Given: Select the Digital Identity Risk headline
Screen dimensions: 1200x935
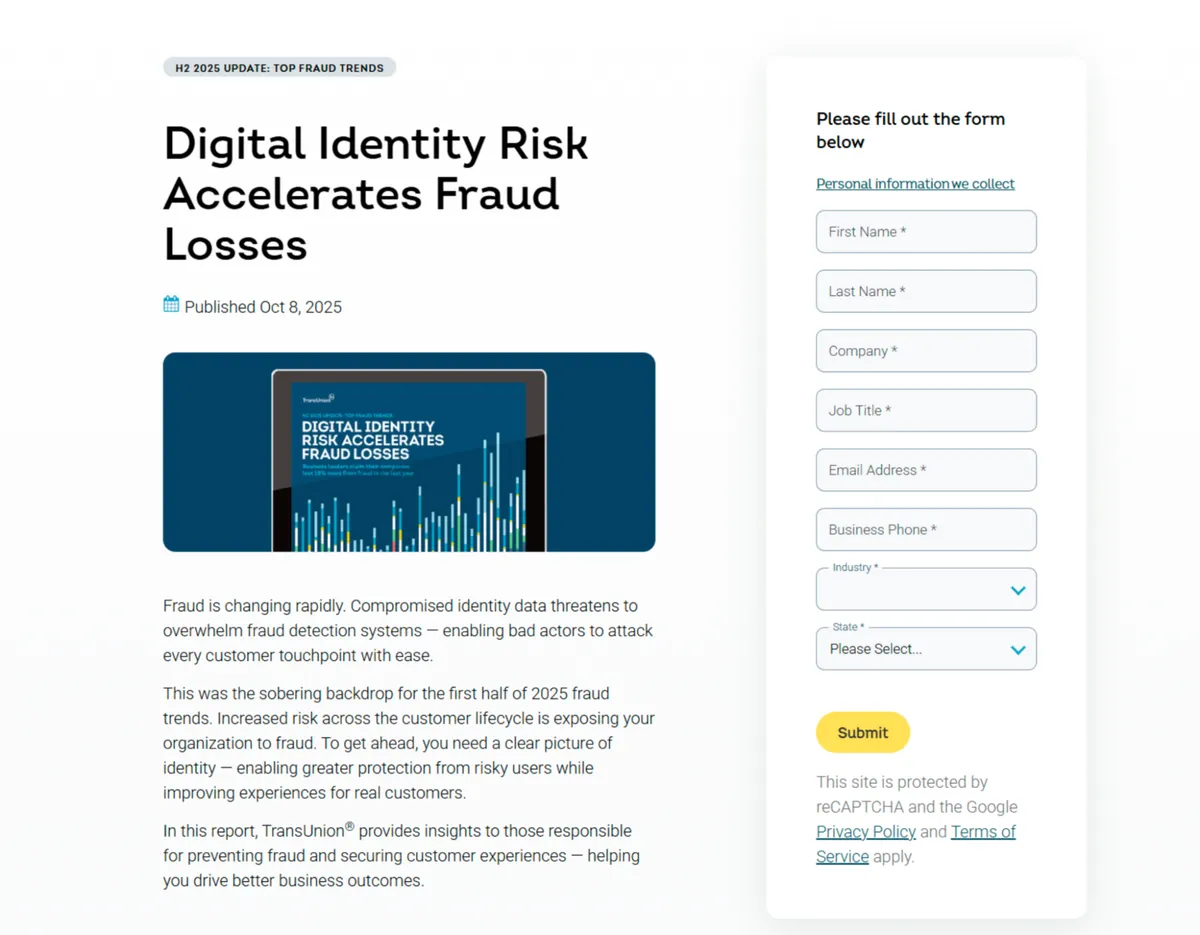Looking at the screenshot, I should 375,194.
